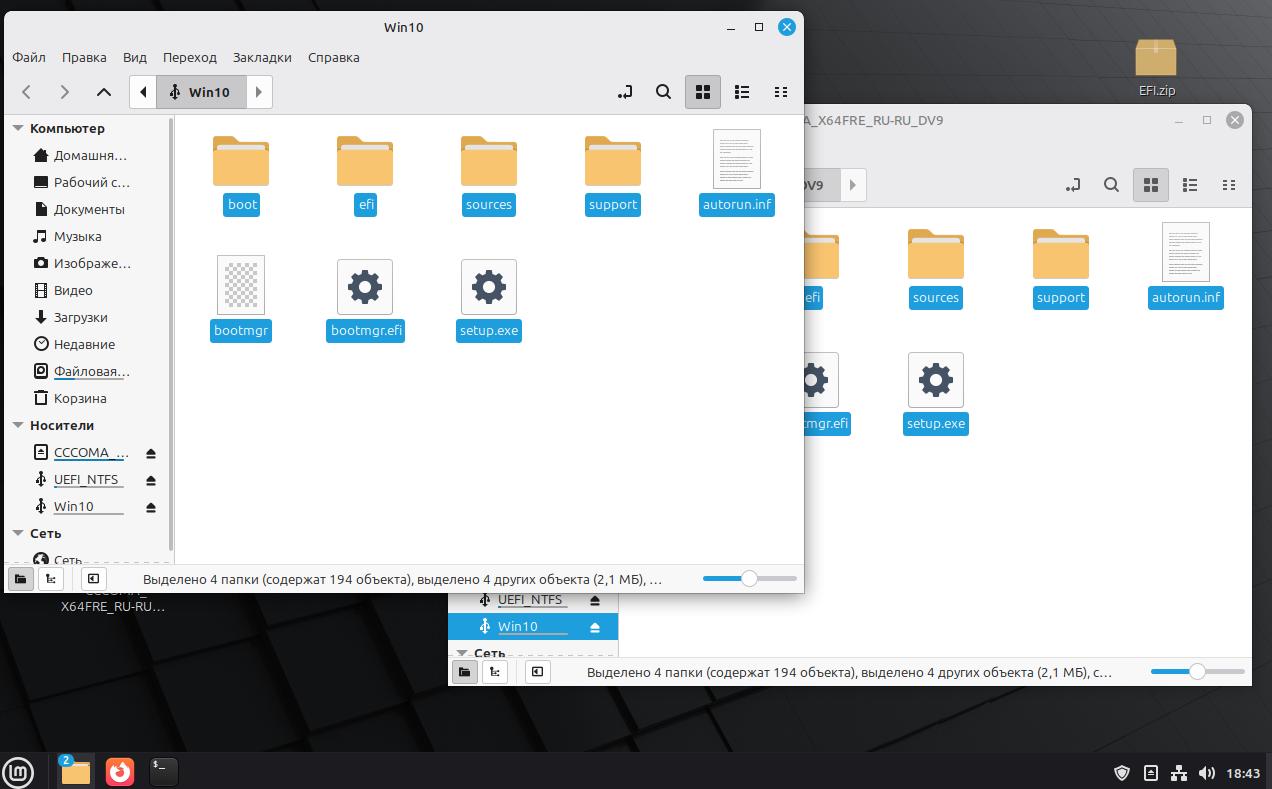Collapse the Компьютер sidebar section
Image resolution: width=1272 pixels, height=789 pixels.
click(x=18, y=128)
